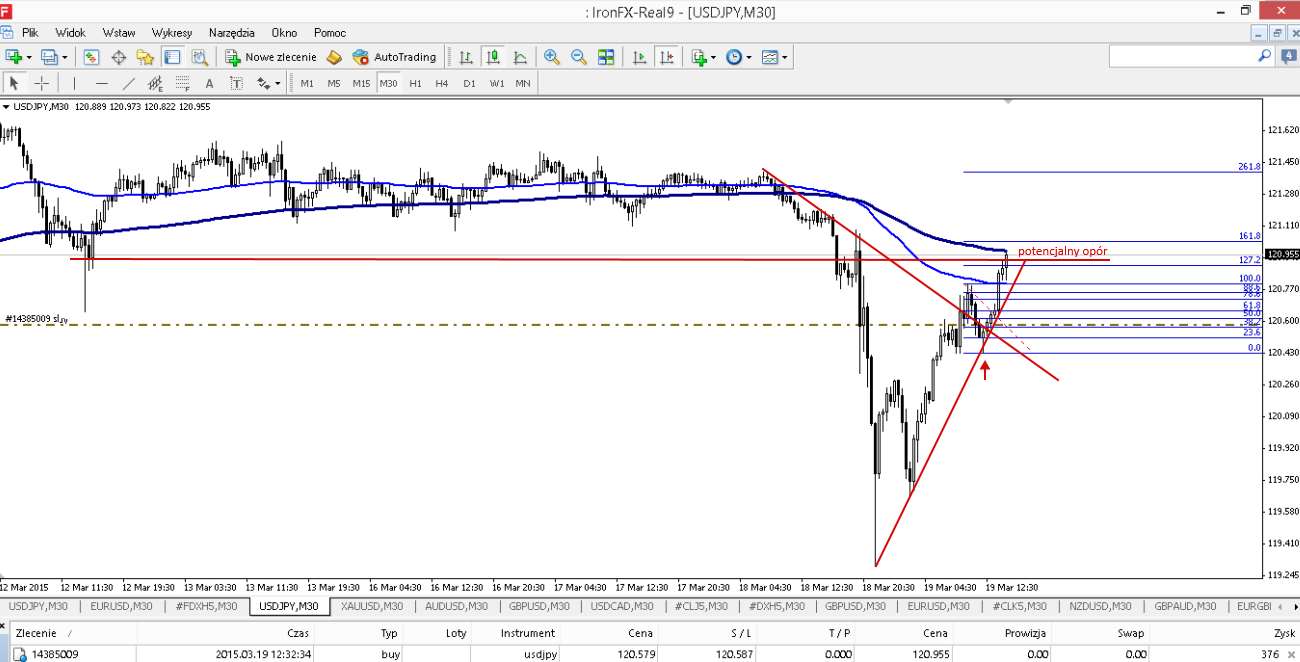Open the Pomoc menu
This screenshot has width=1300, height=662.
point(330,33)
